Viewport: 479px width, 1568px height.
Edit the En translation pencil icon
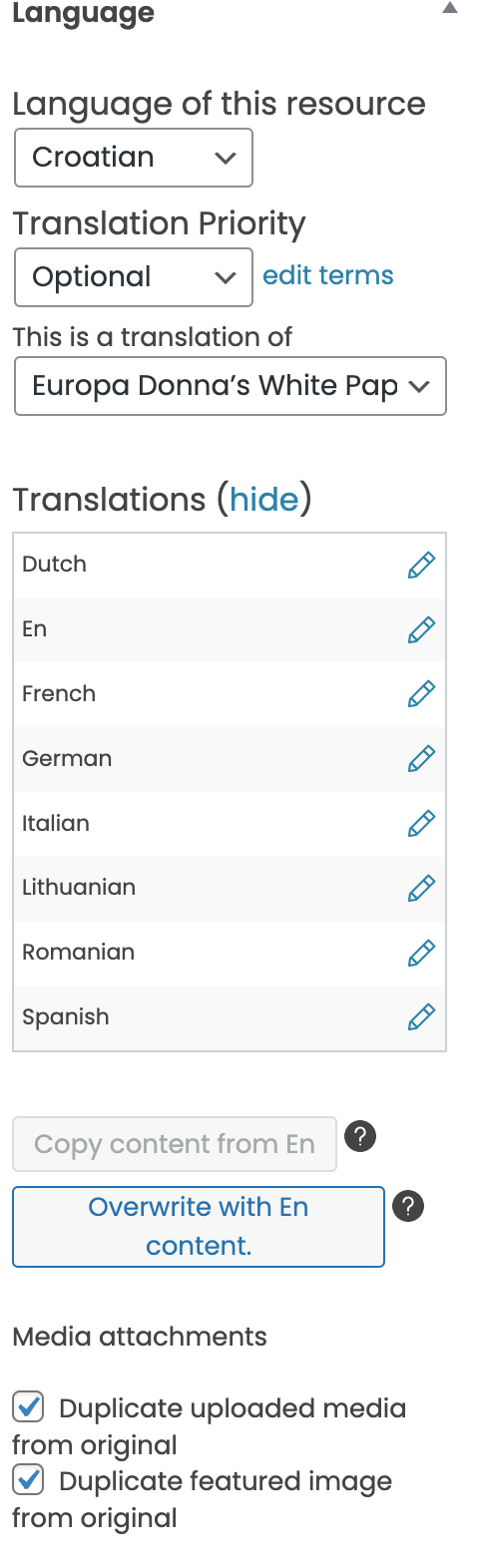click(421, 629)
